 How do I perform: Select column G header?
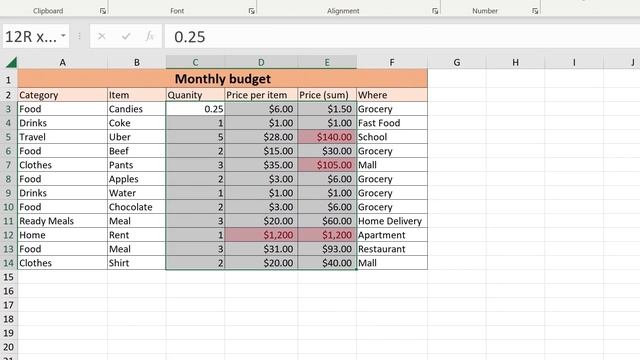click(457, 62)
